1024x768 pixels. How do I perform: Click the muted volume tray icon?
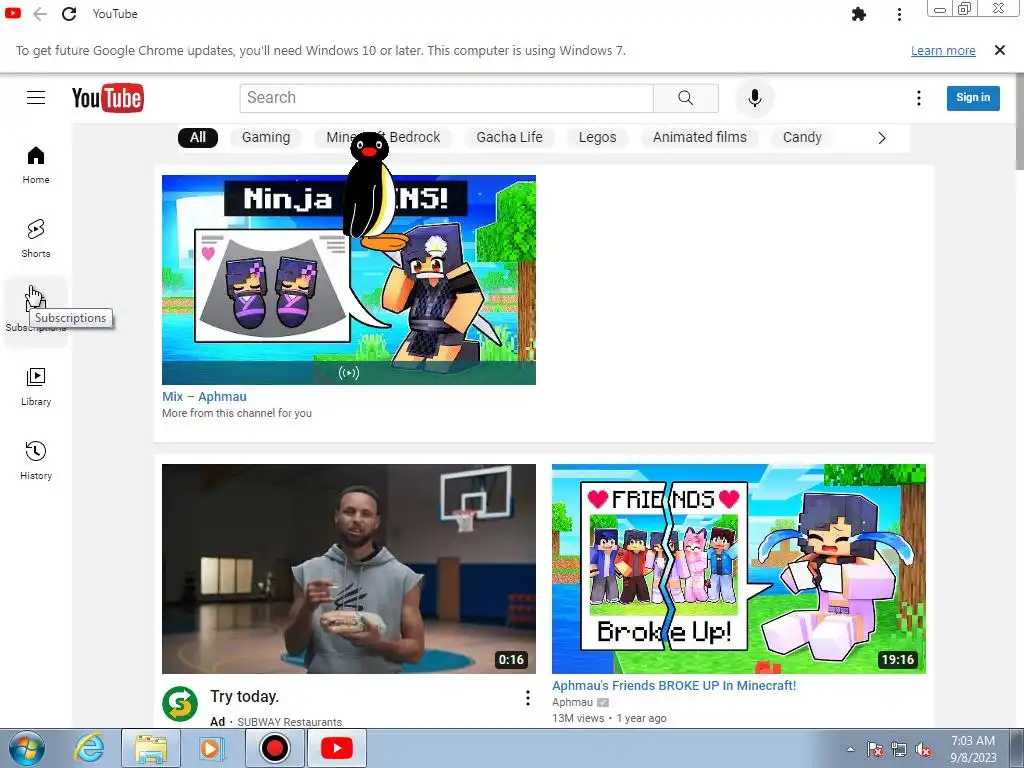coord(924,750)
